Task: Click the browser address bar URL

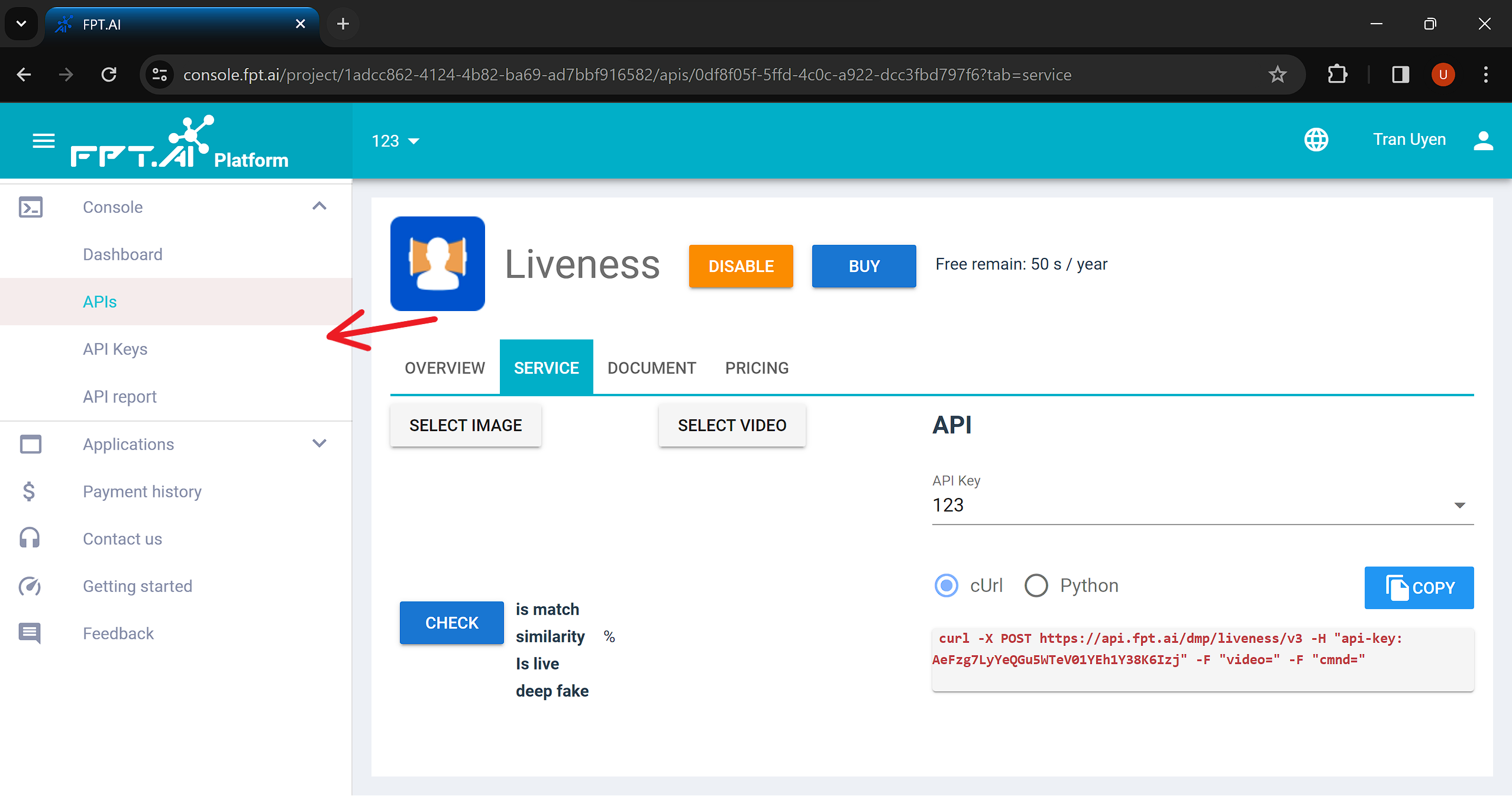Action: point(627,75)
